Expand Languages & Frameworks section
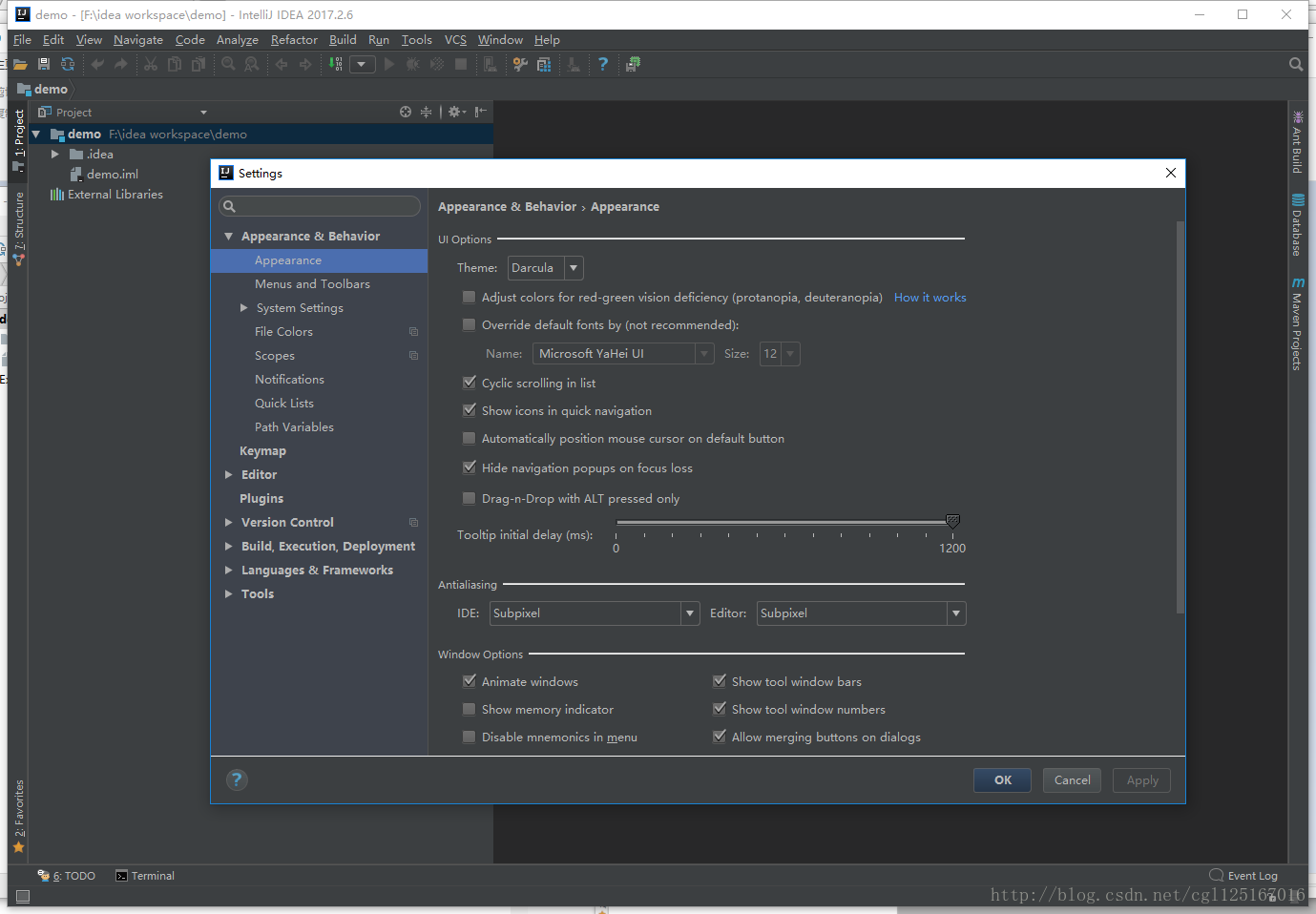This screenshot has height=914, width=1316. 229,570
